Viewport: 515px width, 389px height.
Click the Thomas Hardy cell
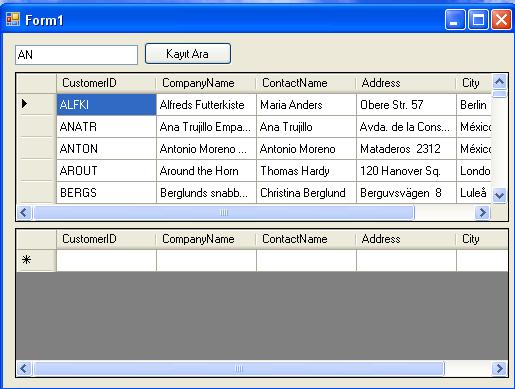[306, 171]
